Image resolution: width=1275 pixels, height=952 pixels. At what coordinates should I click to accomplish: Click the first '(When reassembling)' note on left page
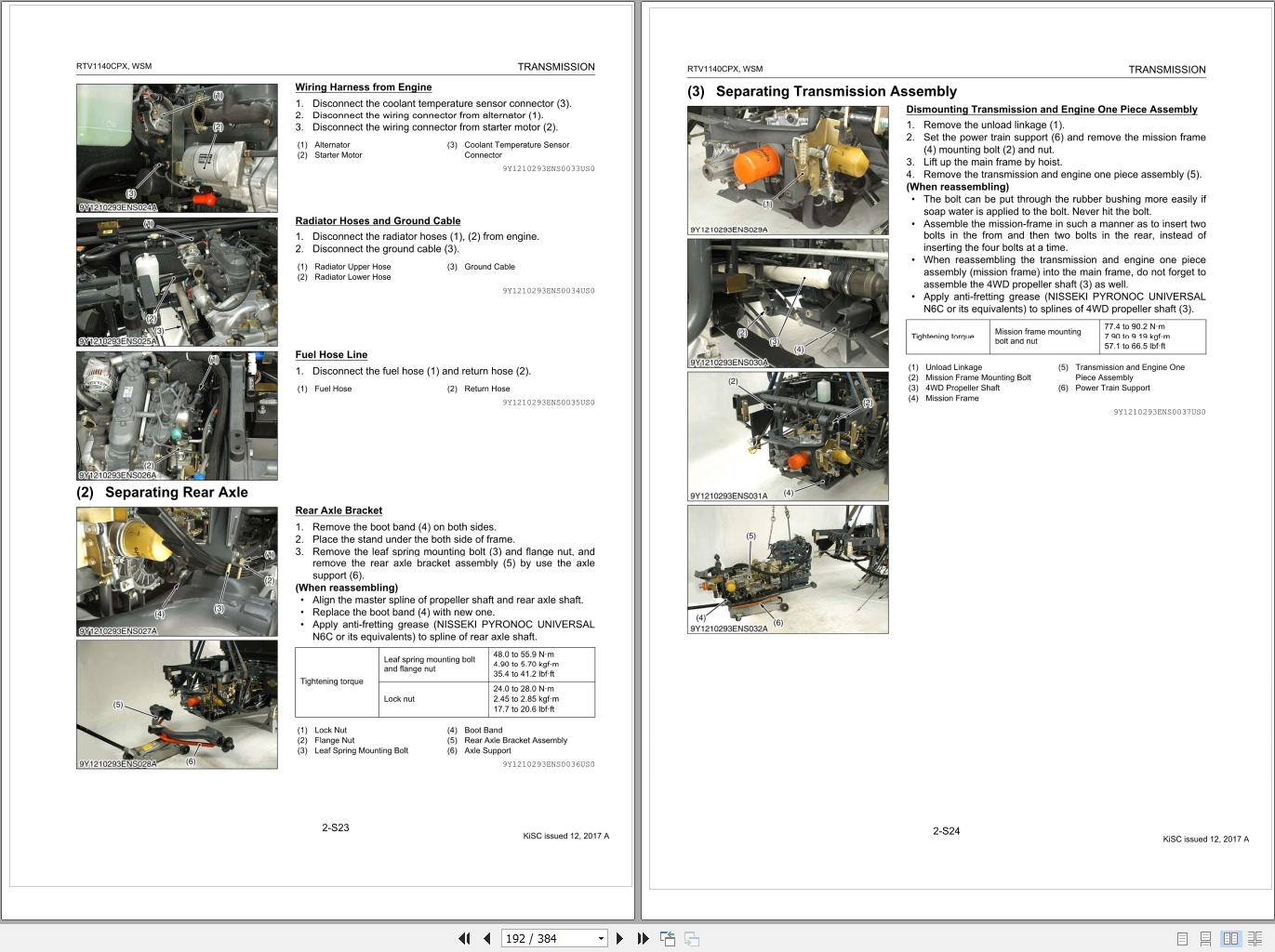347,588
